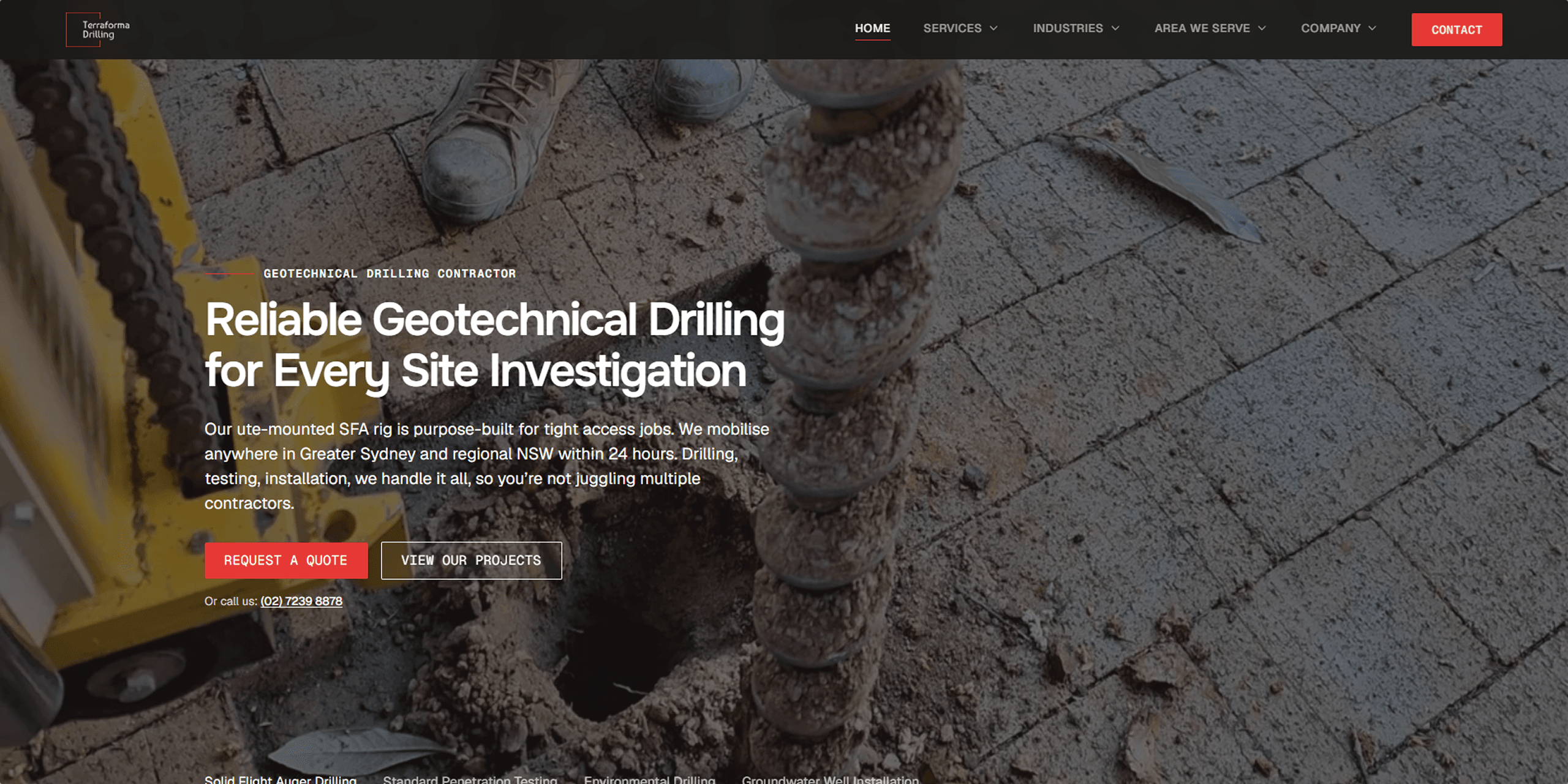Open the Industries nav menu
The image size is (1568, 784).
[x=1068, y=28]
